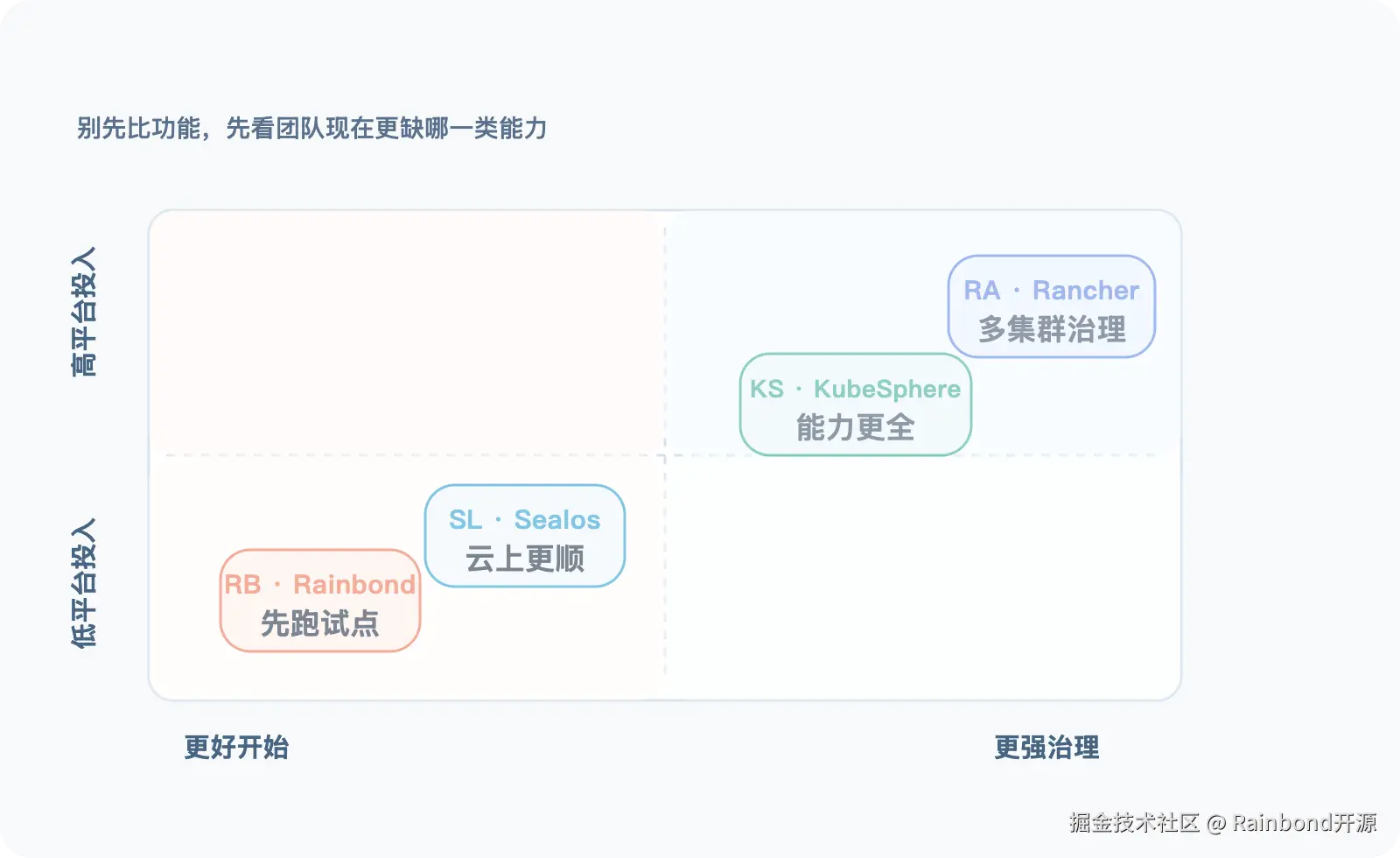Click the RA · Rancher 多集群治理 card
Image resolution: width=1400 pixels, height=858 pixels.
coord(1052,306)
